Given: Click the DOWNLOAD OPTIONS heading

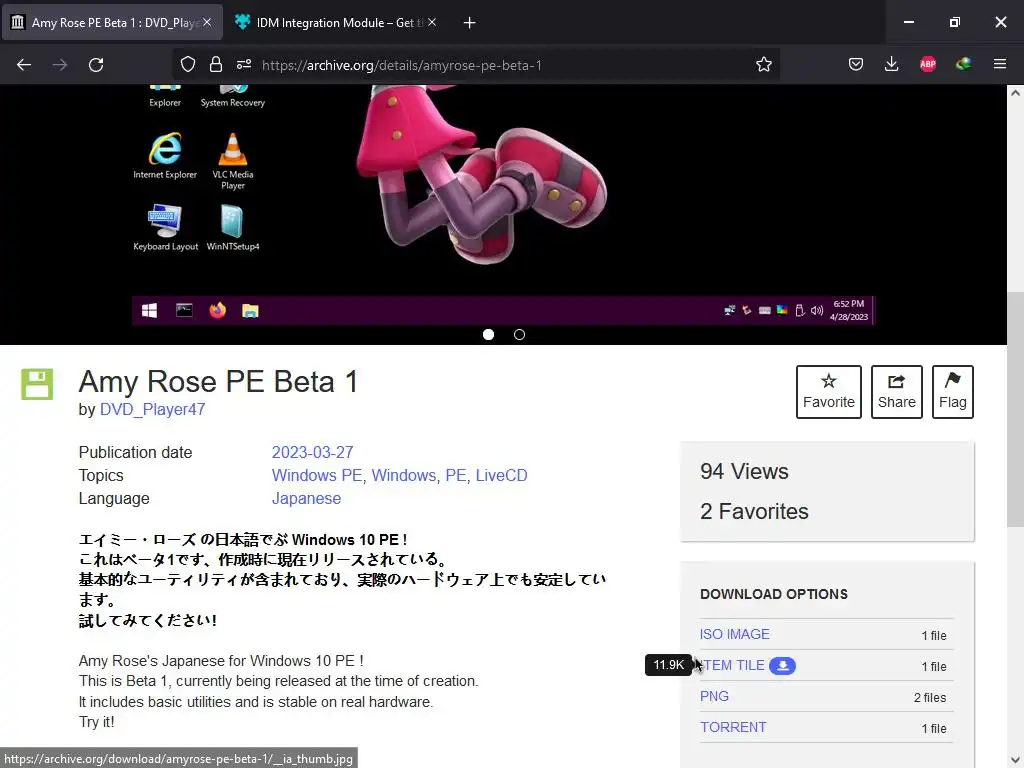Looking at the screenshot, I should (x=774, y=594).
